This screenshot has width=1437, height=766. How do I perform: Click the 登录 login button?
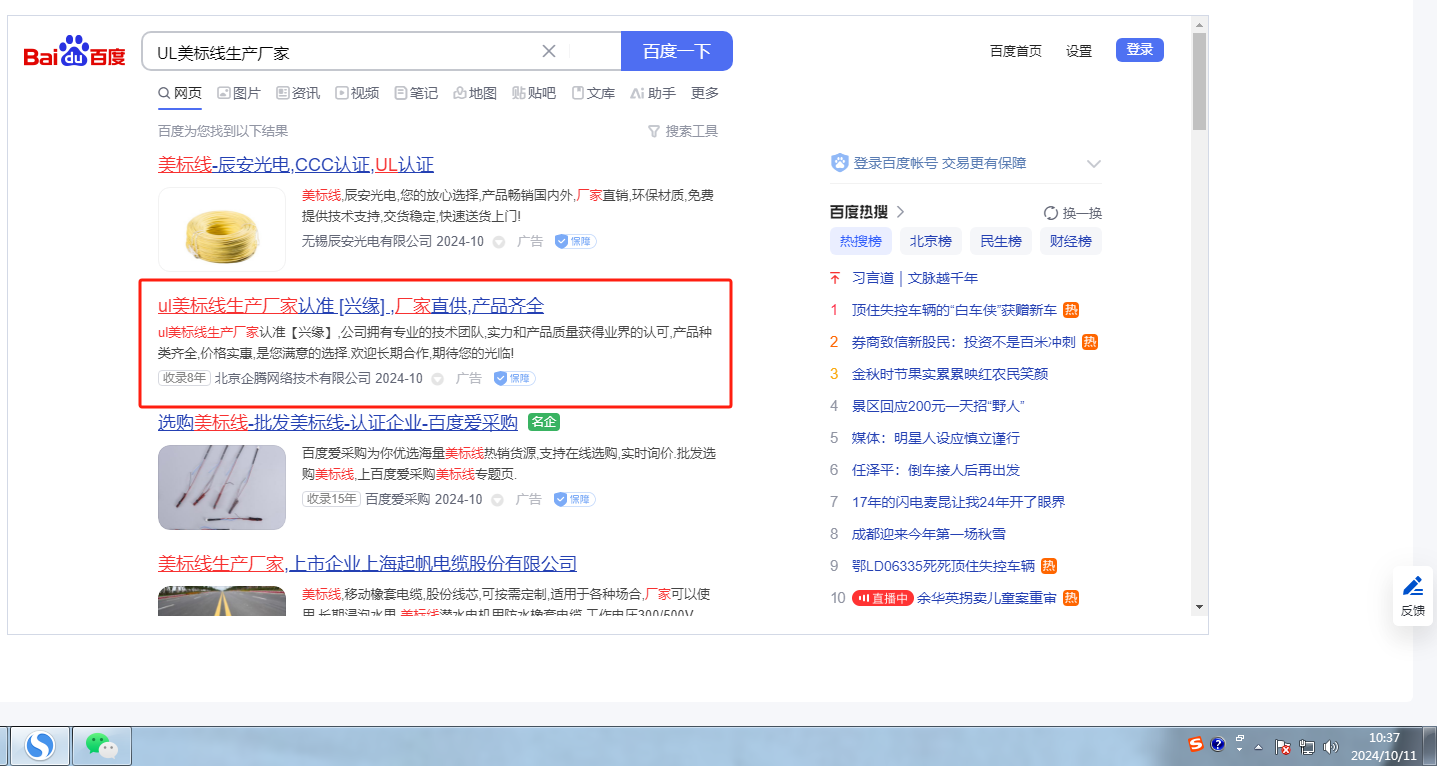click(x=1139, y=50)
